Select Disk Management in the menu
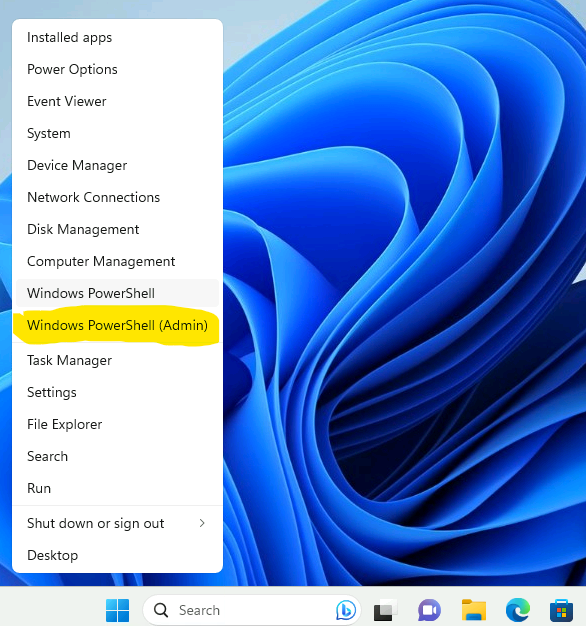The height and width of the screenshot is (626, 586). pyautogui.click(x=117, y=229)
